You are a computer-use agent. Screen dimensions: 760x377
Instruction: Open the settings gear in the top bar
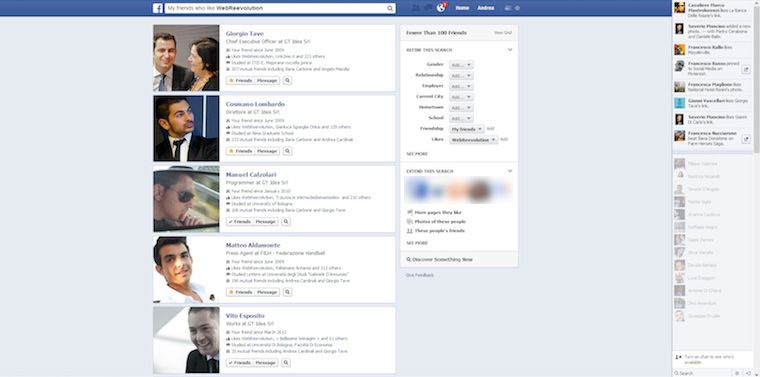point(517,8)
